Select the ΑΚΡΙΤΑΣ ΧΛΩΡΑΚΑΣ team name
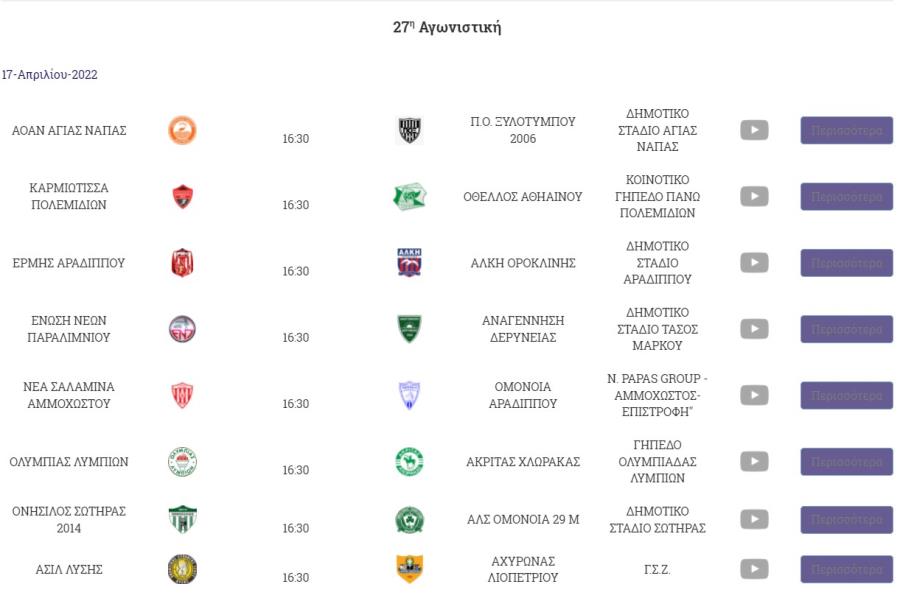The width and height of the screenshot is (900, 598). tap(523, 462)
